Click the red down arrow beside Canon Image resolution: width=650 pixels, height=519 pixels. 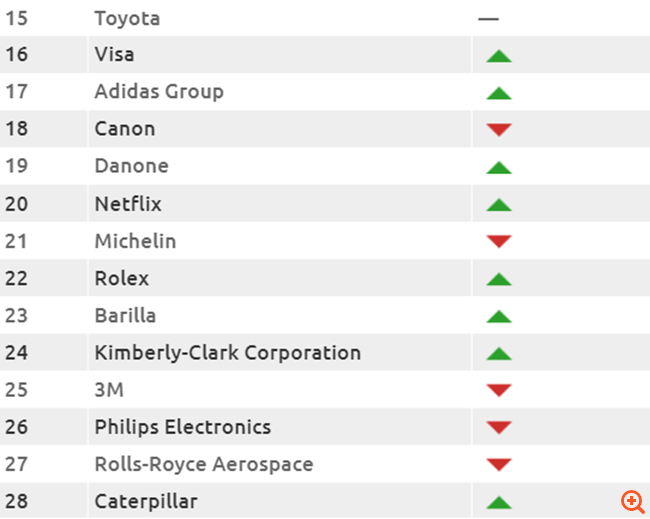[498, 130]
